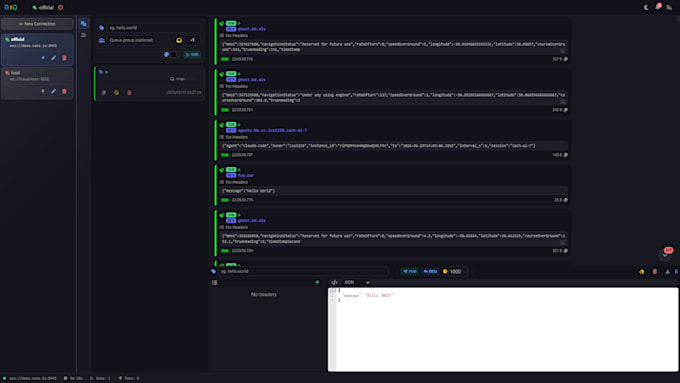This screenshot has width=680, height=383.
Task: Expand No Headers row on the foo.bar message
Action: click(x=234, y=182)
